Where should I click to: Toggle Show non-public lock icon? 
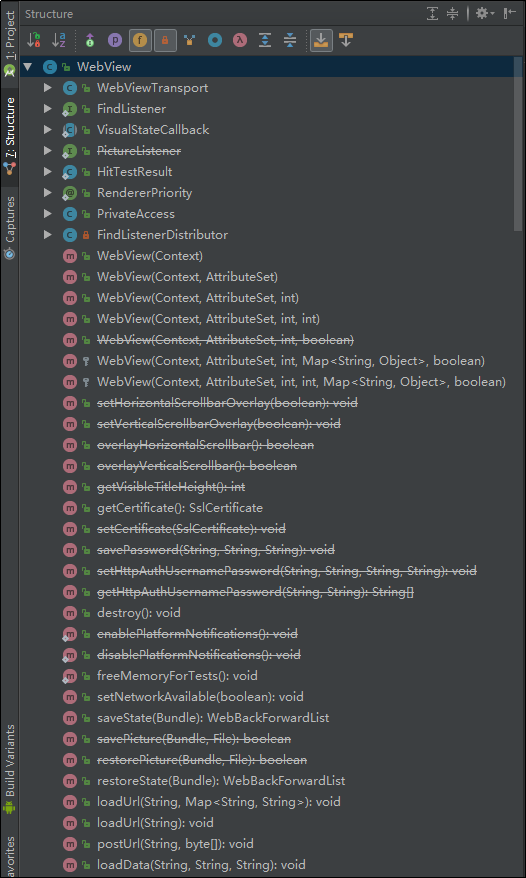pyautogui.click(x=165, y=40)
